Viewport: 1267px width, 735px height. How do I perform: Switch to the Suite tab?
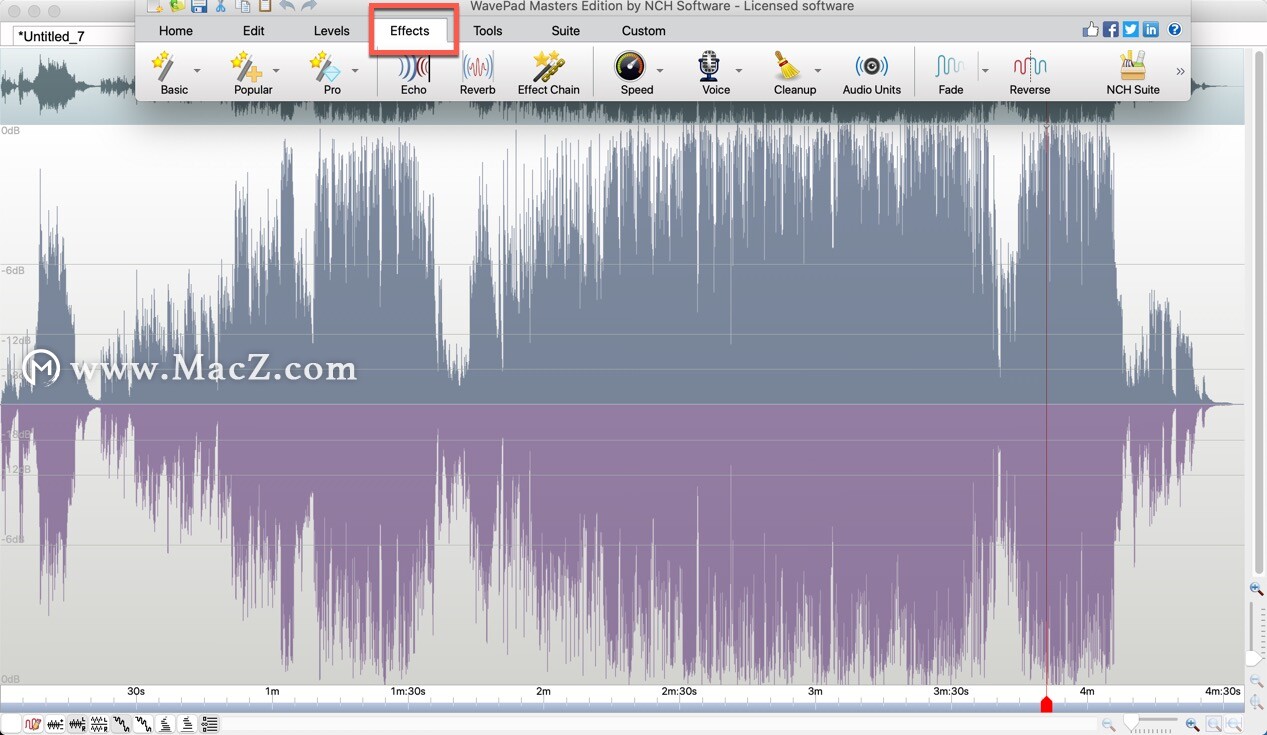point(566,31)
